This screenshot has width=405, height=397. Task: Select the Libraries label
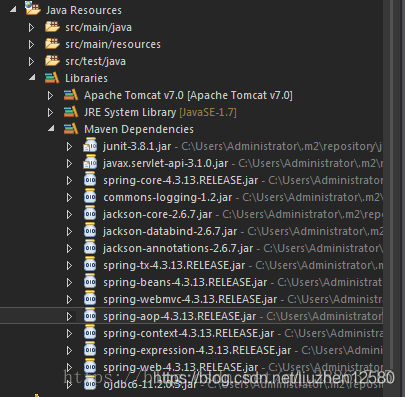pos(86,78)
